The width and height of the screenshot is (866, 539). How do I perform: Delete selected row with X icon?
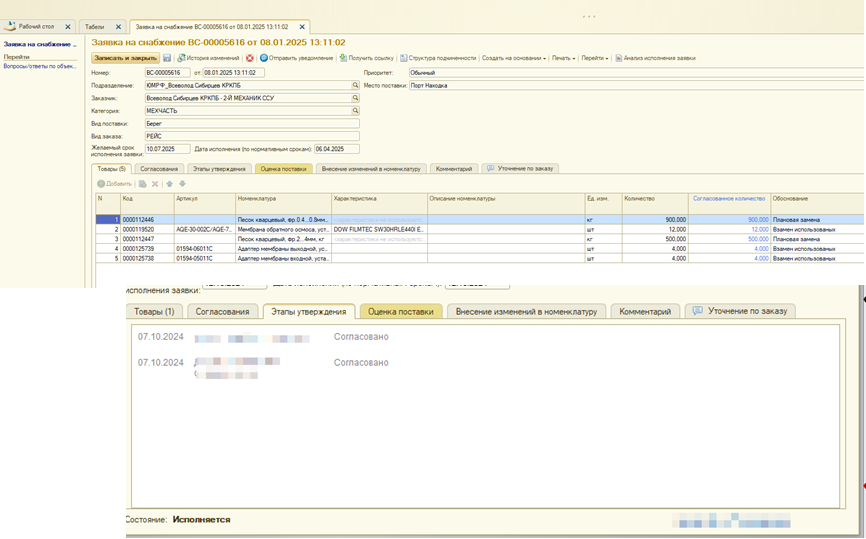(x=155, y=184)
